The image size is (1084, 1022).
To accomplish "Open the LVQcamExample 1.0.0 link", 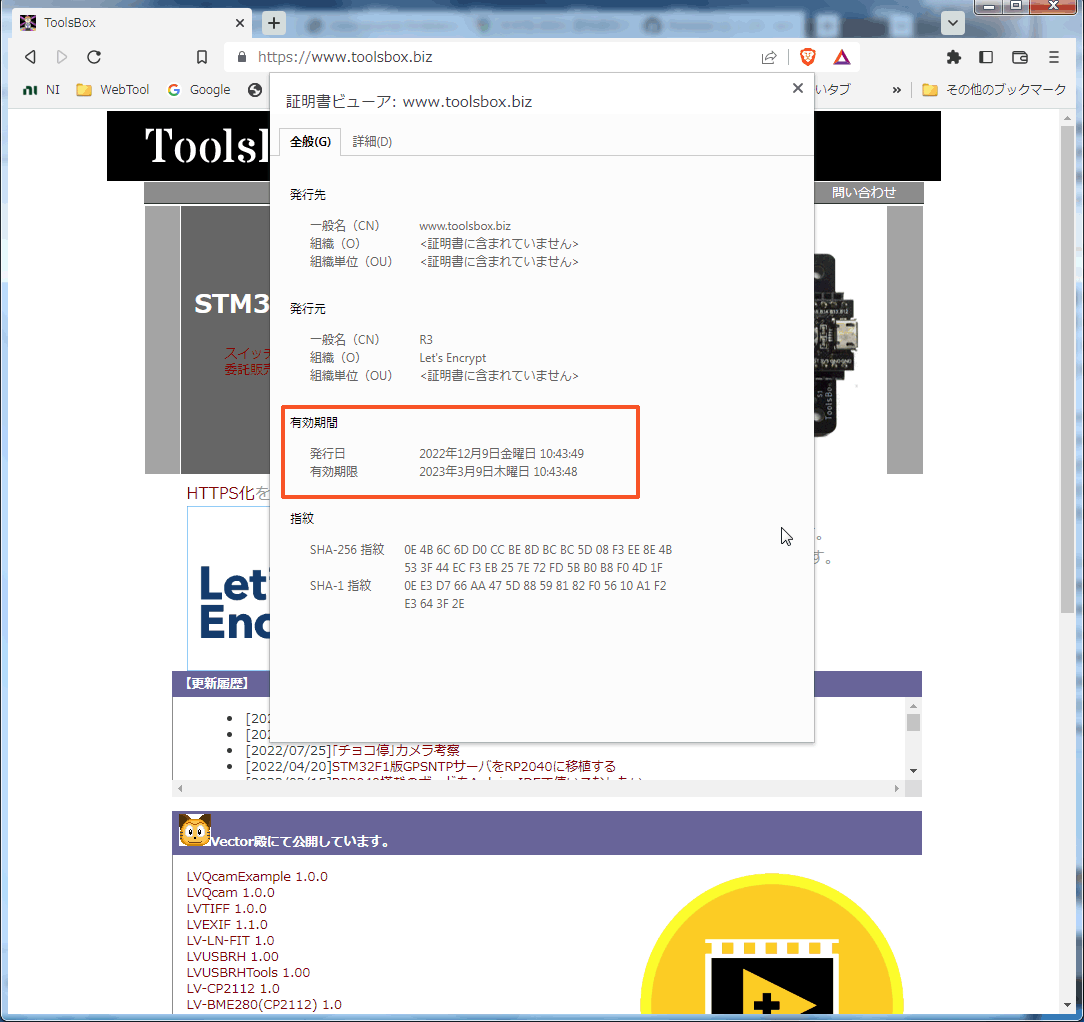I will coord(257,877).
